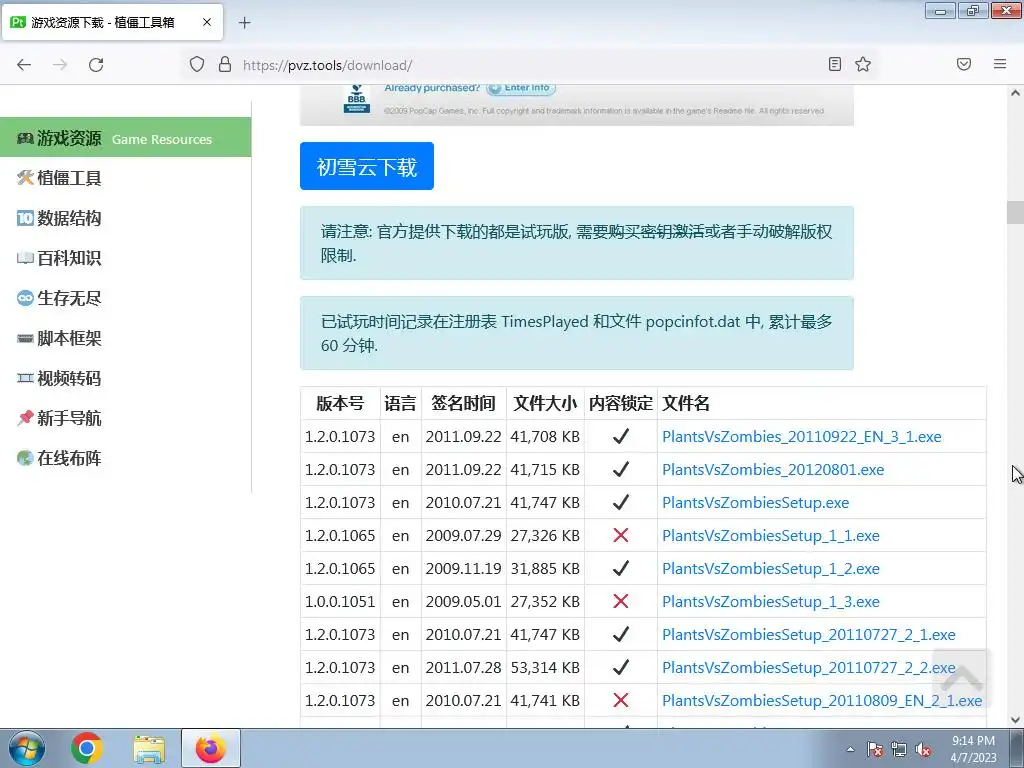Click the checkmark in PlantsVsZombies_20120801.exe row
Screen dimensions: 1024x768
[620, 469]
